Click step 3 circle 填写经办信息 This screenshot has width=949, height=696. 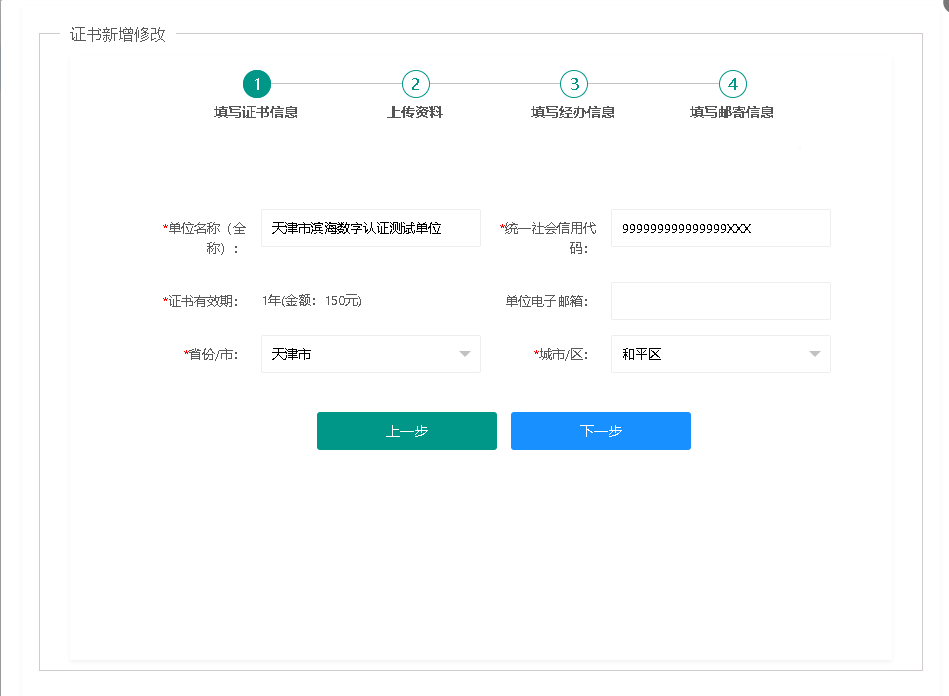(x=574, y=84)
